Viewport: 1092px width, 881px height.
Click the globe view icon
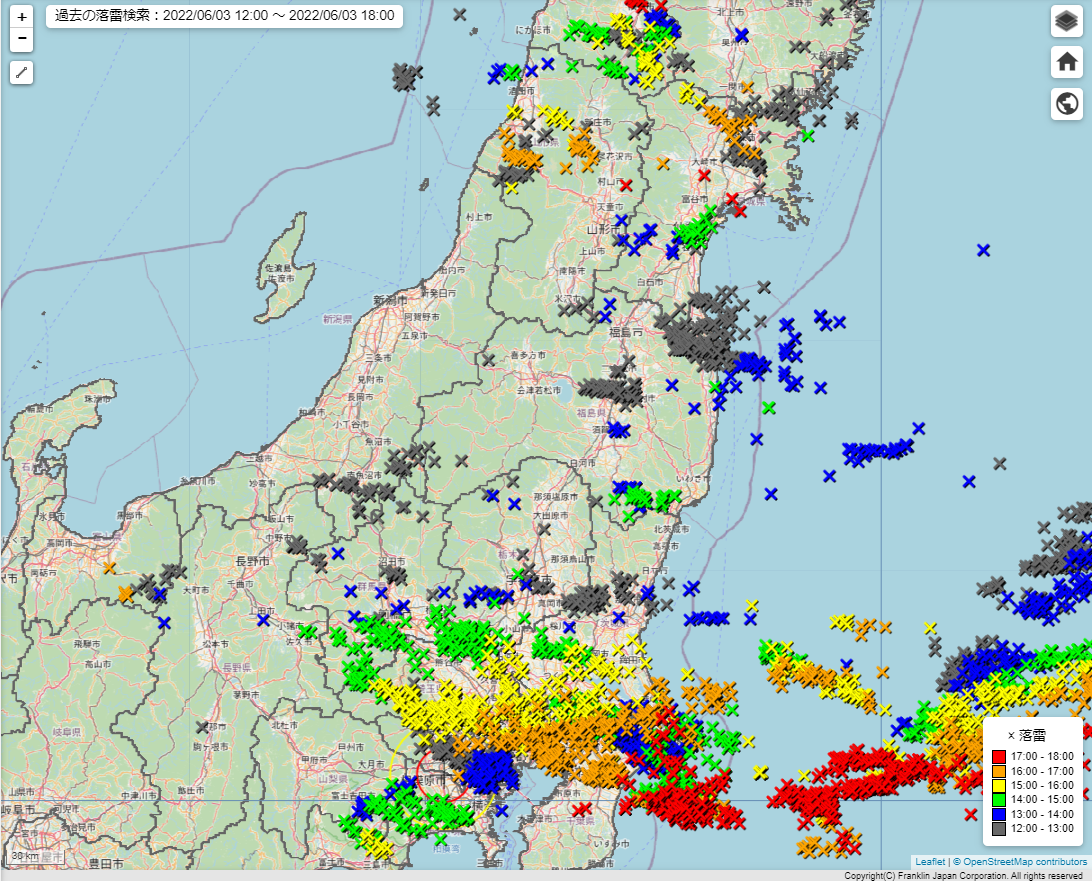coord(1067,103)
